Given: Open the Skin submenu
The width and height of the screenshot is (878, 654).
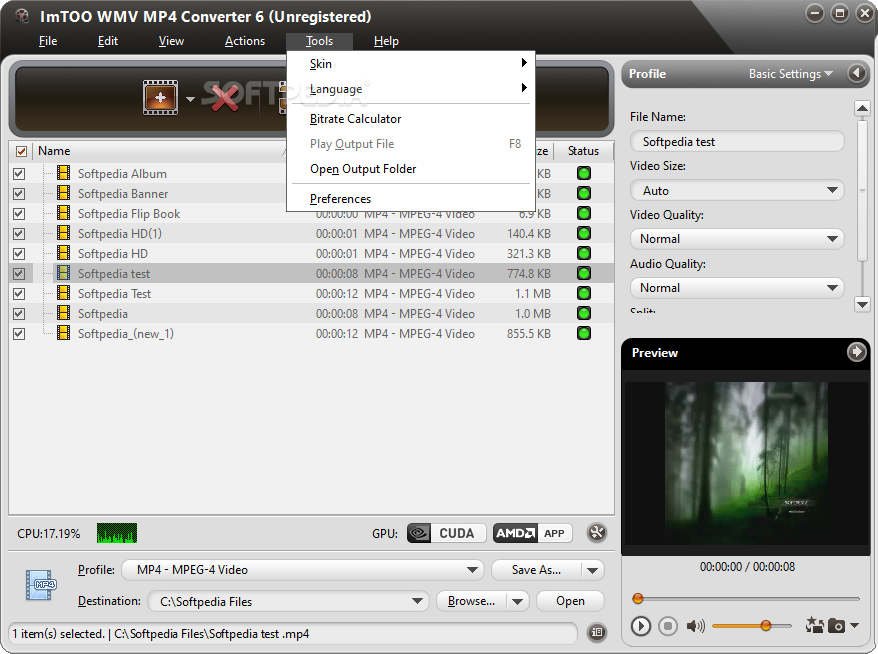Looking at the screenshot, I should [410, 64].
